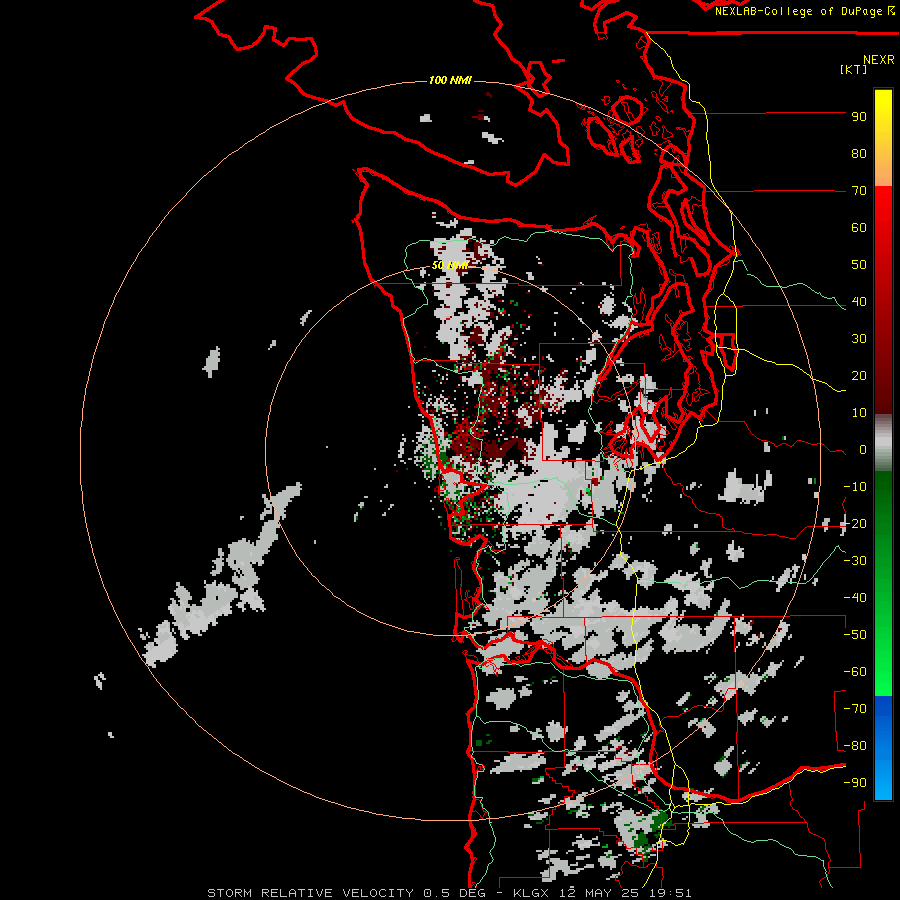Click the "[KT]" units label above the scale
Screen dimensions: 900x900
click(x=854, y=69)
